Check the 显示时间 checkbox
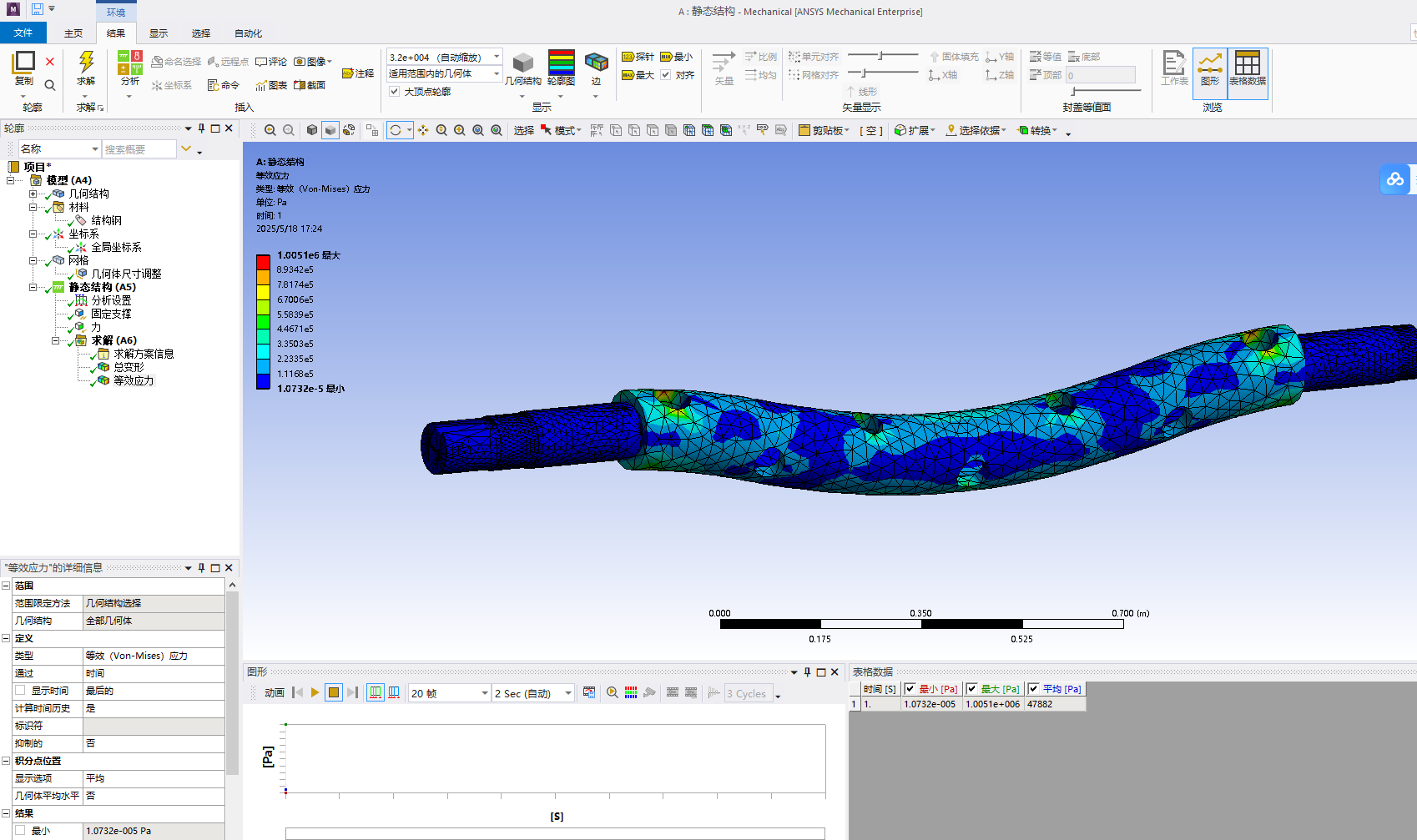This screenshot has width=1417, height=840. (x=20, y=691)
